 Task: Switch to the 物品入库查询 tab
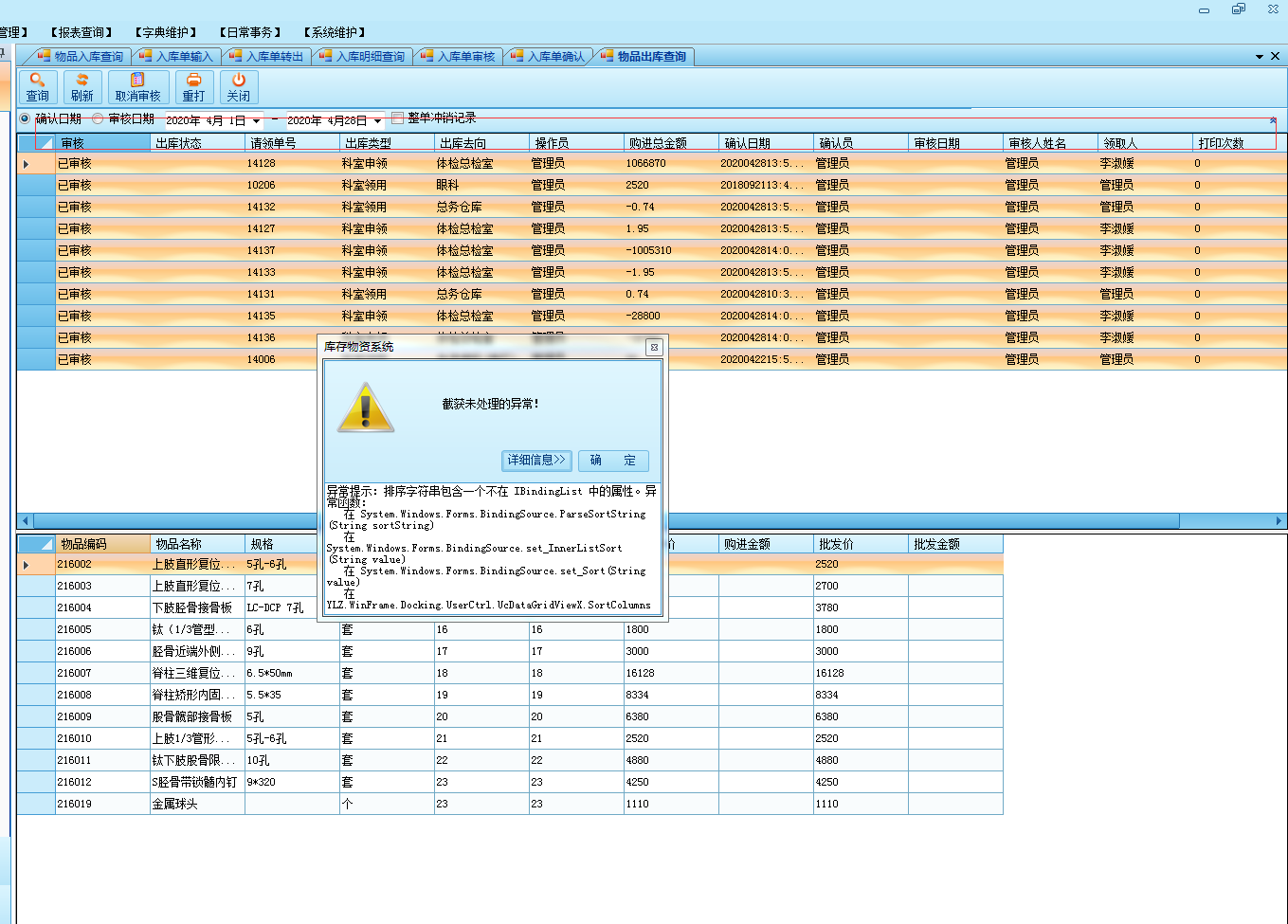pos(87,57)
